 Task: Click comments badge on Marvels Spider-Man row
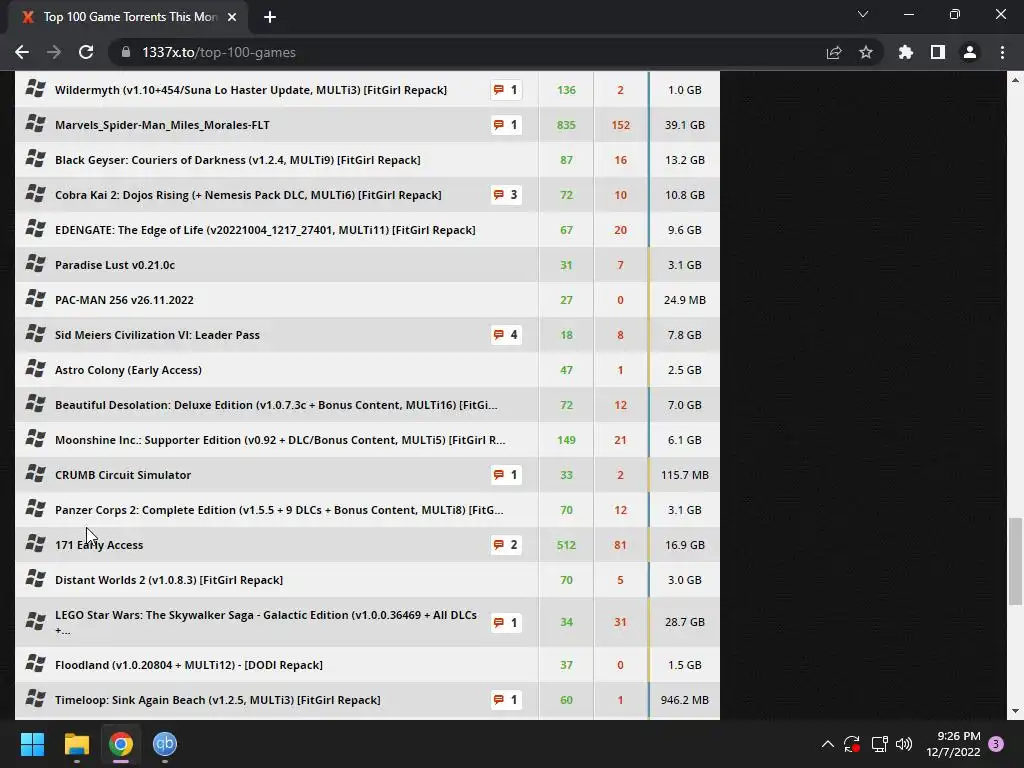click(506, 125)
